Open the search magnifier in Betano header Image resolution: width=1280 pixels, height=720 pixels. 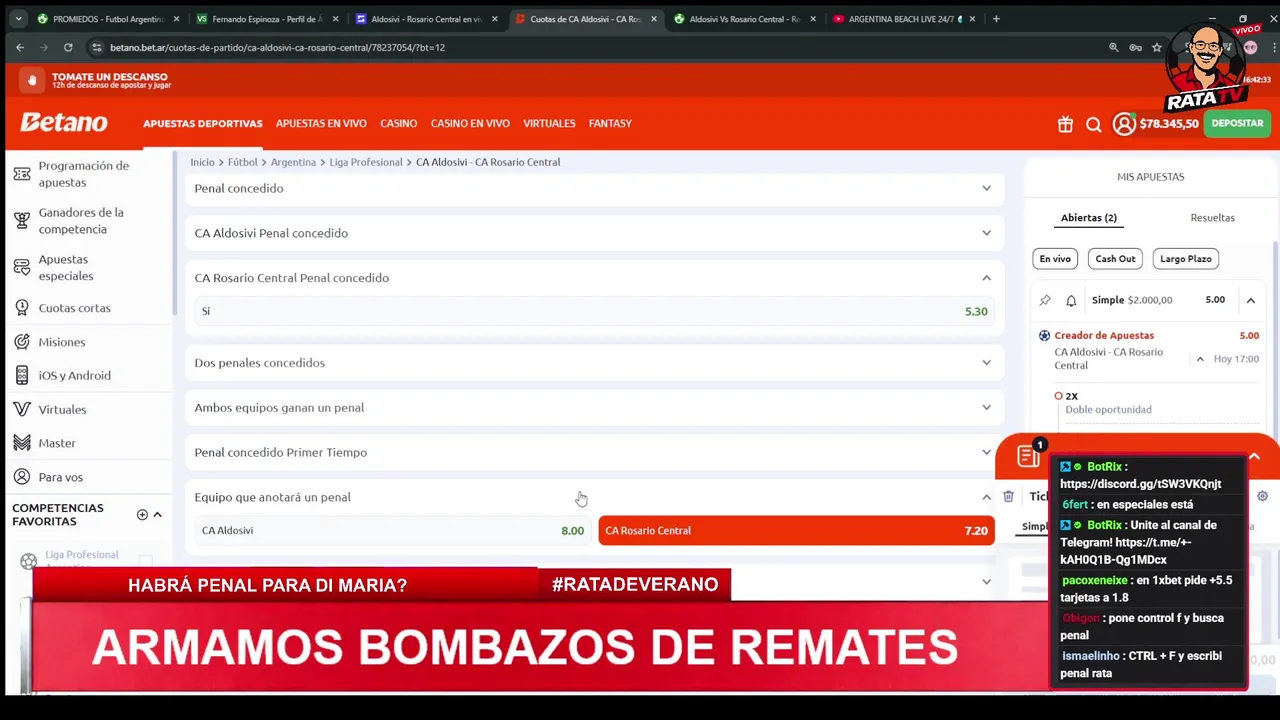click(x=1094, y=124)
